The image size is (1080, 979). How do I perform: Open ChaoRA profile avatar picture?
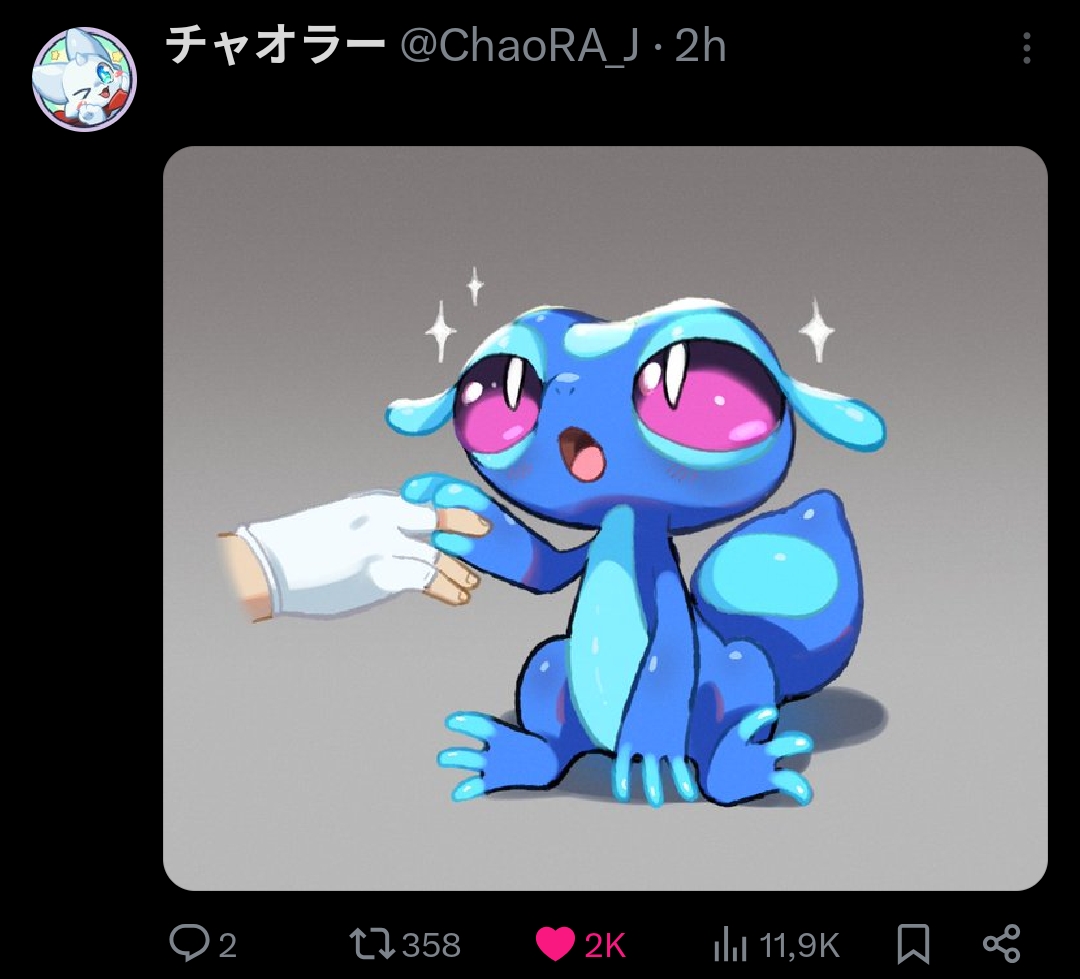click(x=85, y=79)
